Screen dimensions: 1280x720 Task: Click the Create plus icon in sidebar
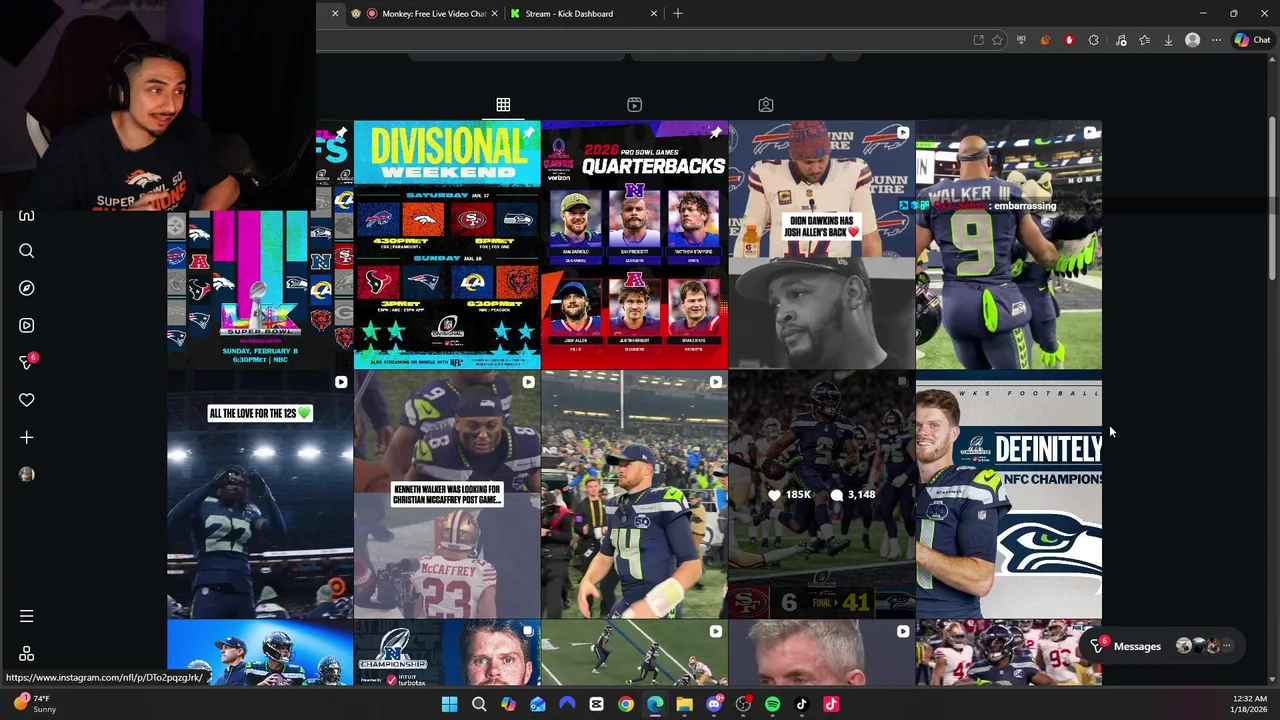tap(27, 437)
